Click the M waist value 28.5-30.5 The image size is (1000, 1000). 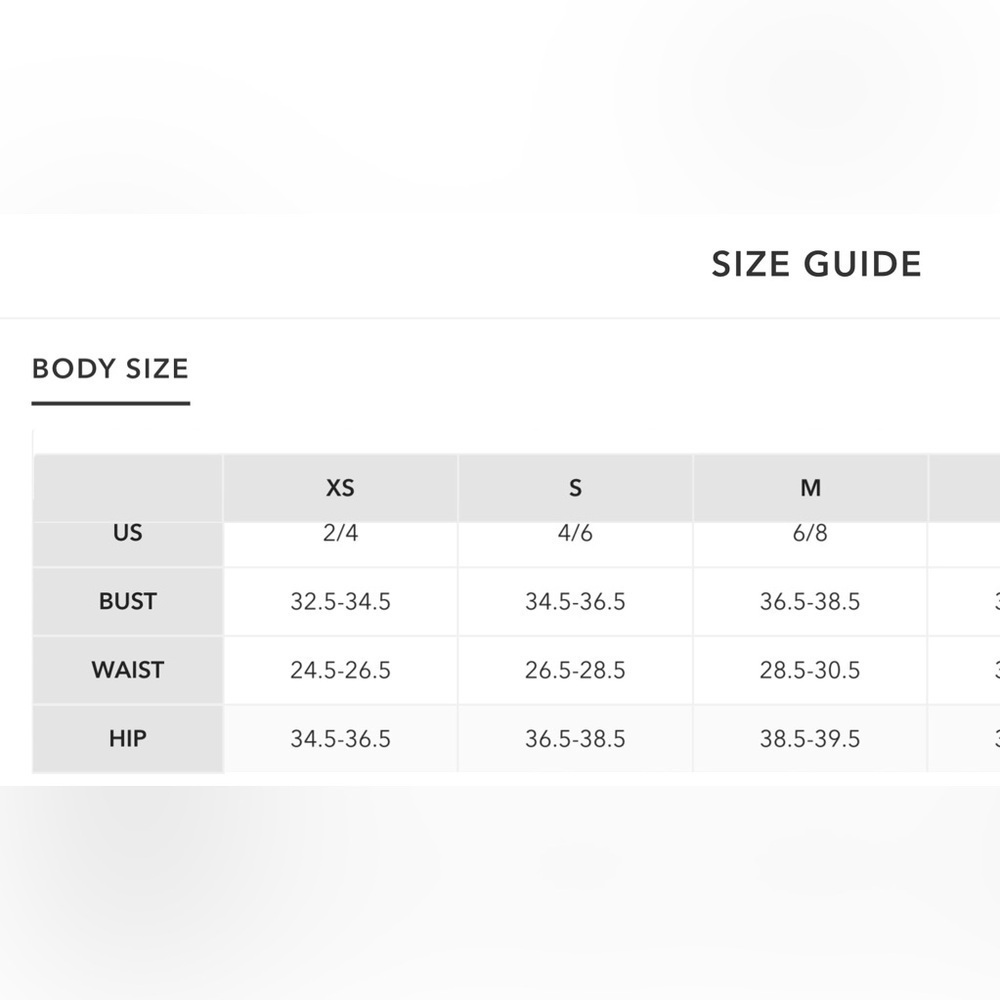[810, 670]
